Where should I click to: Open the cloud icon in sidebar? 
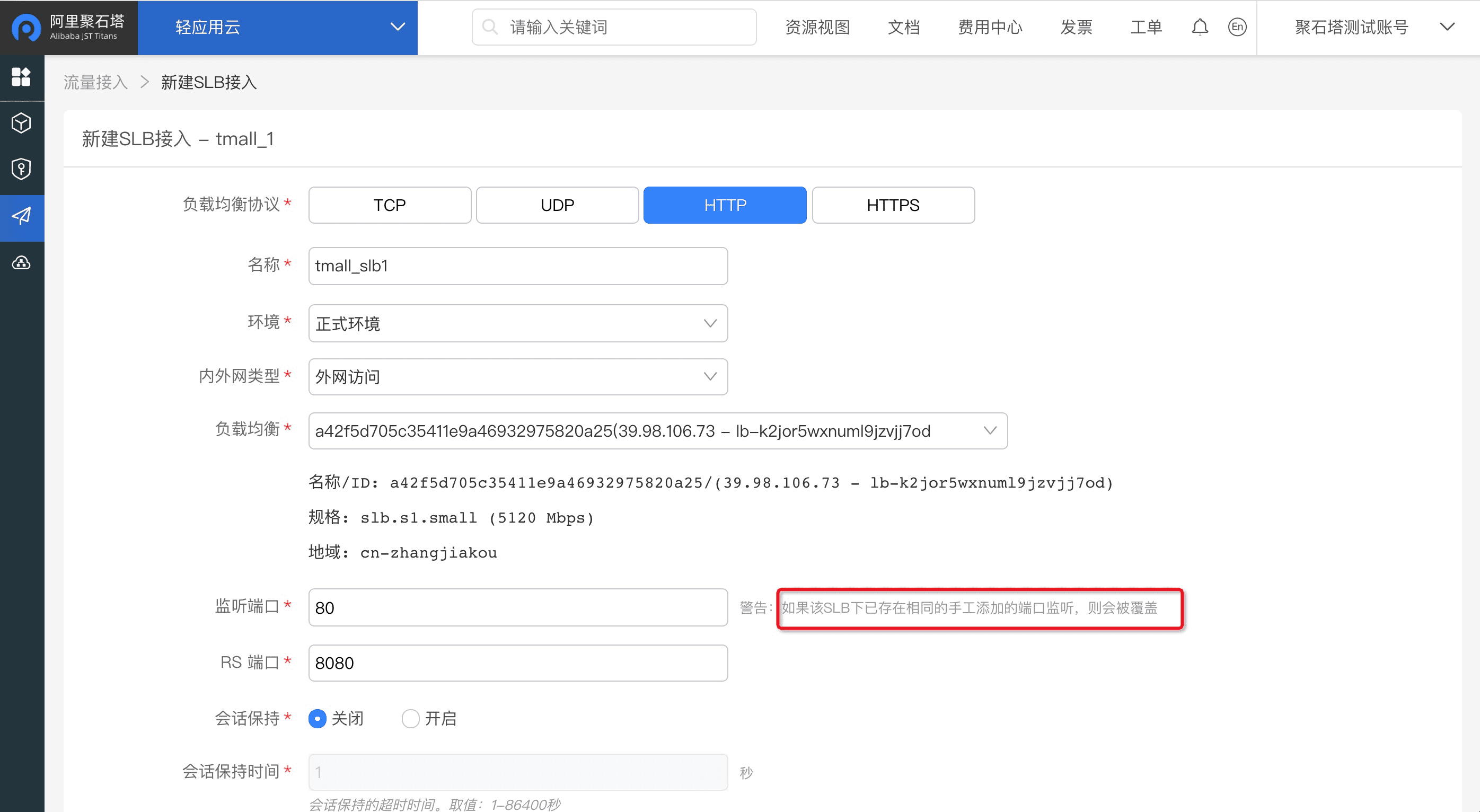click(21, 262)
